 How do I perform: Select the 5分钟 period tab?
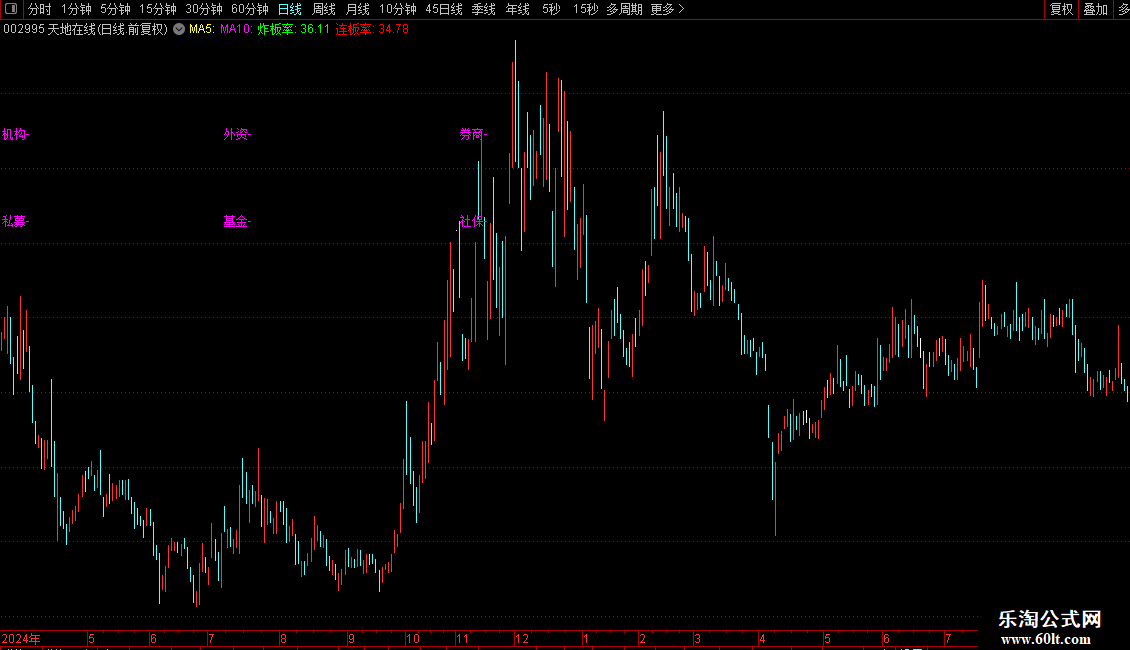[115, 9]
